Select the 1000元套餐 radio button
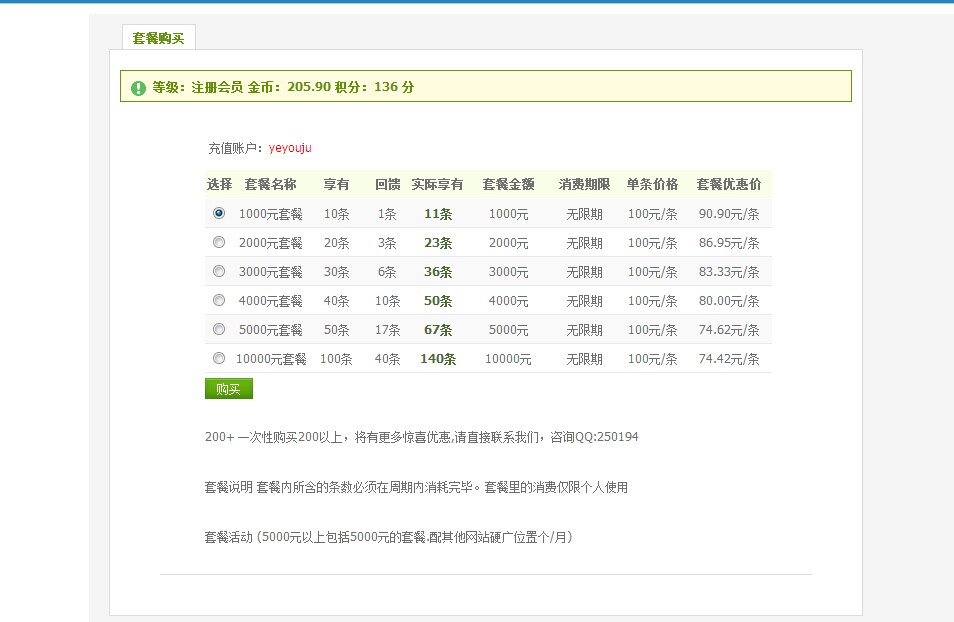954x622 pixels. click(219, 213)
